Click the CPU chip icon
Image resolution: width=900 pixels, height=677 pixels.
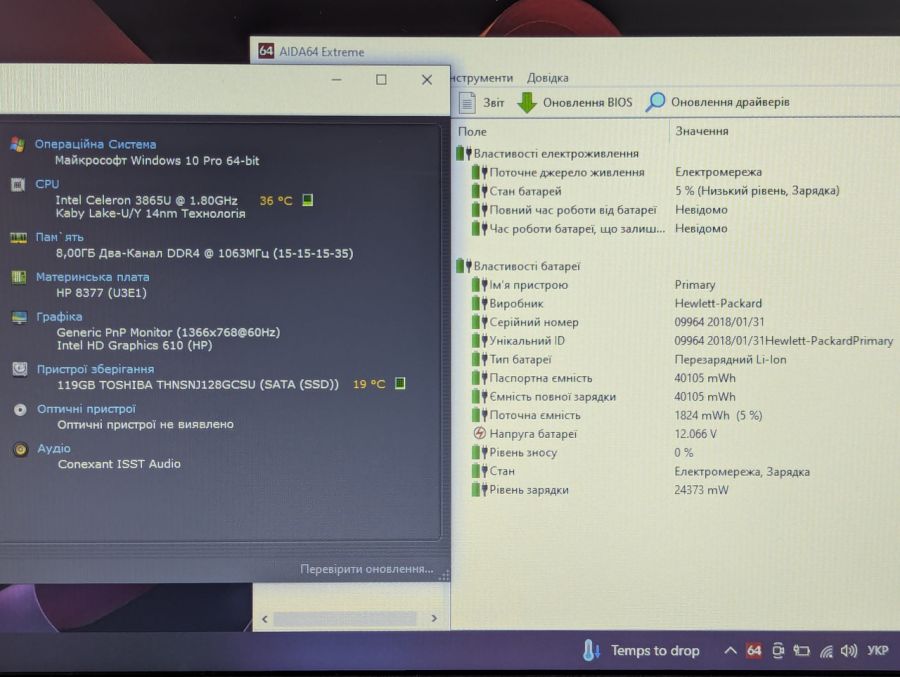[18, 184]
